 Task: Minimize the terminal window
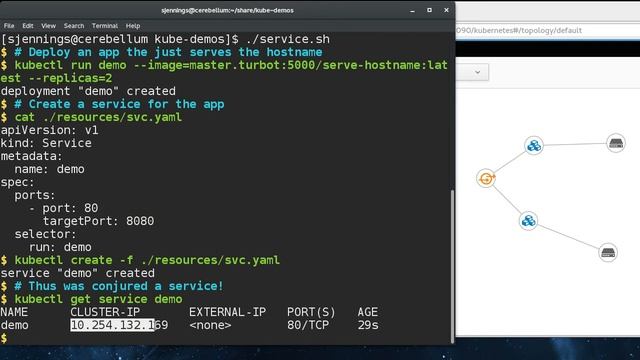[412, 11]
